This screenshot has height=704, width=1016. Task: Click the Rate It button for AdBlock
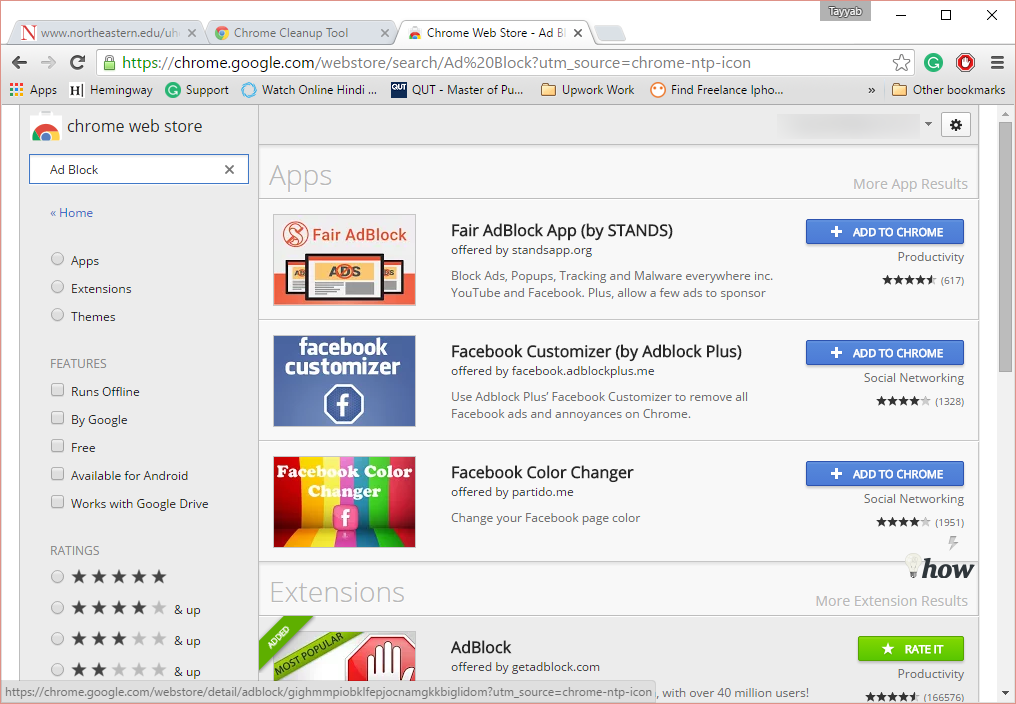tap(910, 649)
